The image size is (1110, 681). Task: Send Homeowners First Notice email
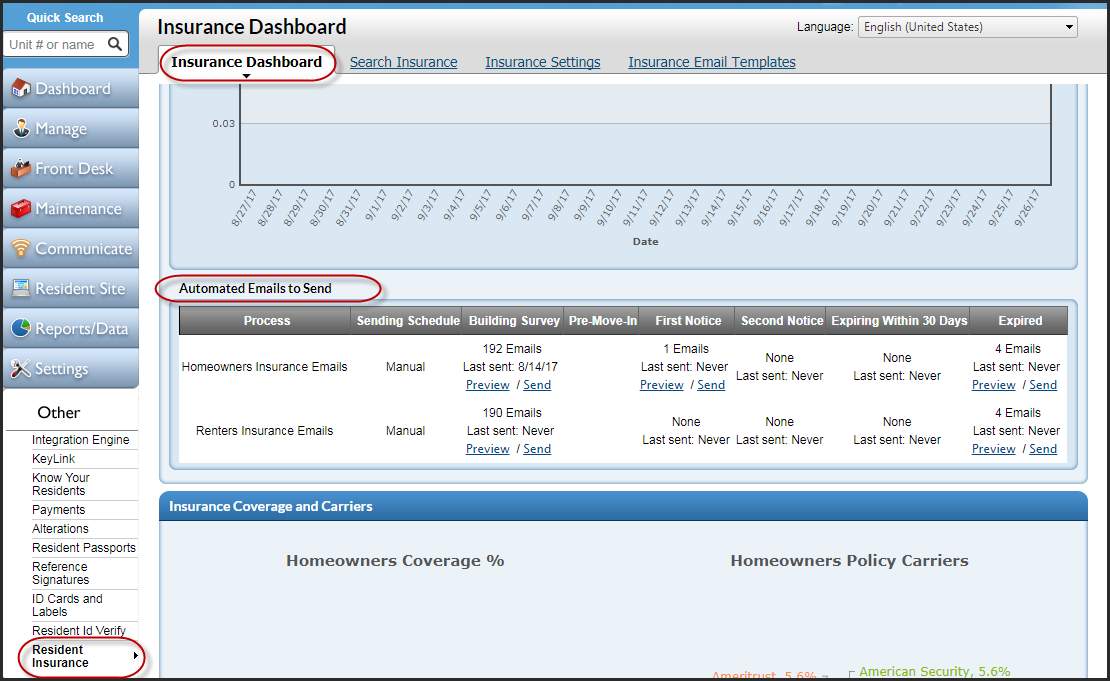(x=711, y=385)
